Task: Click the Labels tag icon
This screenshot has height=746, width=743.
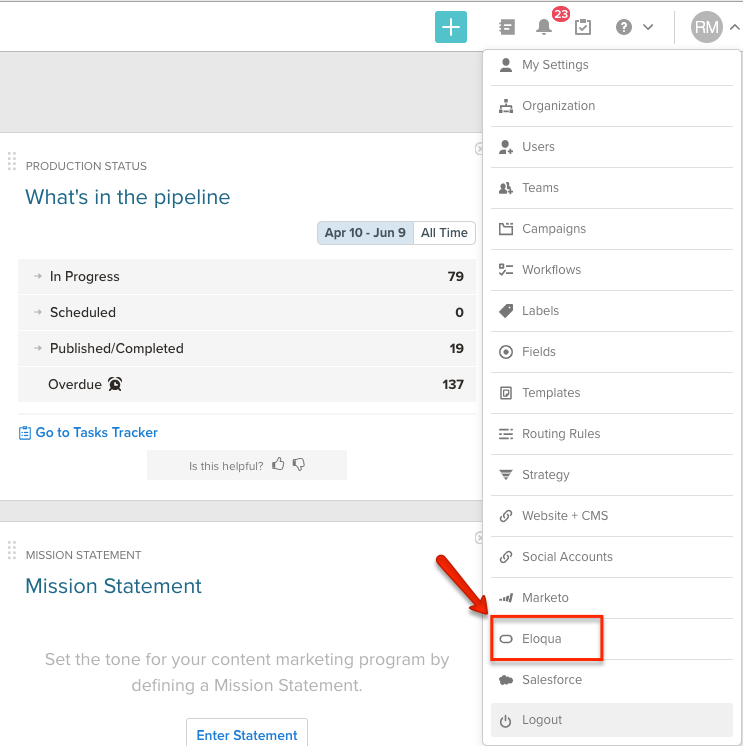Action: 506,311
